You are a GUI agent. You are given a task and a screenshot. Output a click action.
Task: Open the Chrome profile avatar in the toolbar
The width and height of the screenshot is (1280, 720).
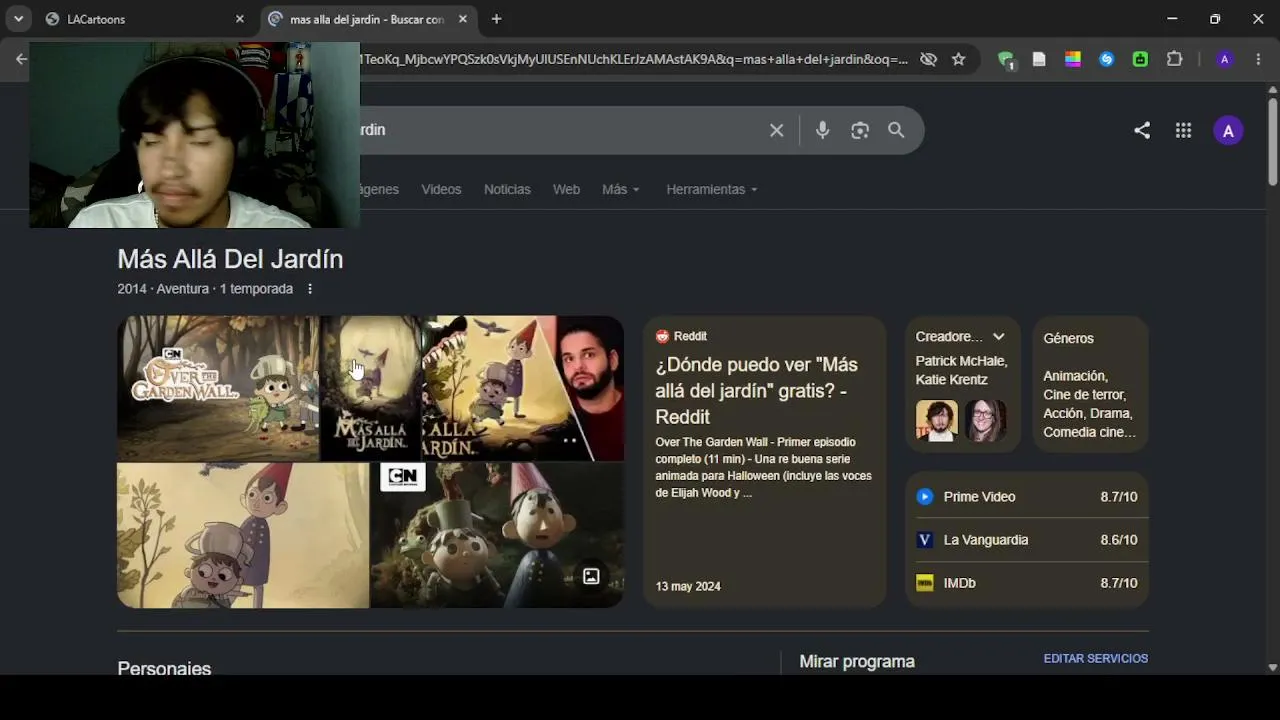tap(1224, 59)
